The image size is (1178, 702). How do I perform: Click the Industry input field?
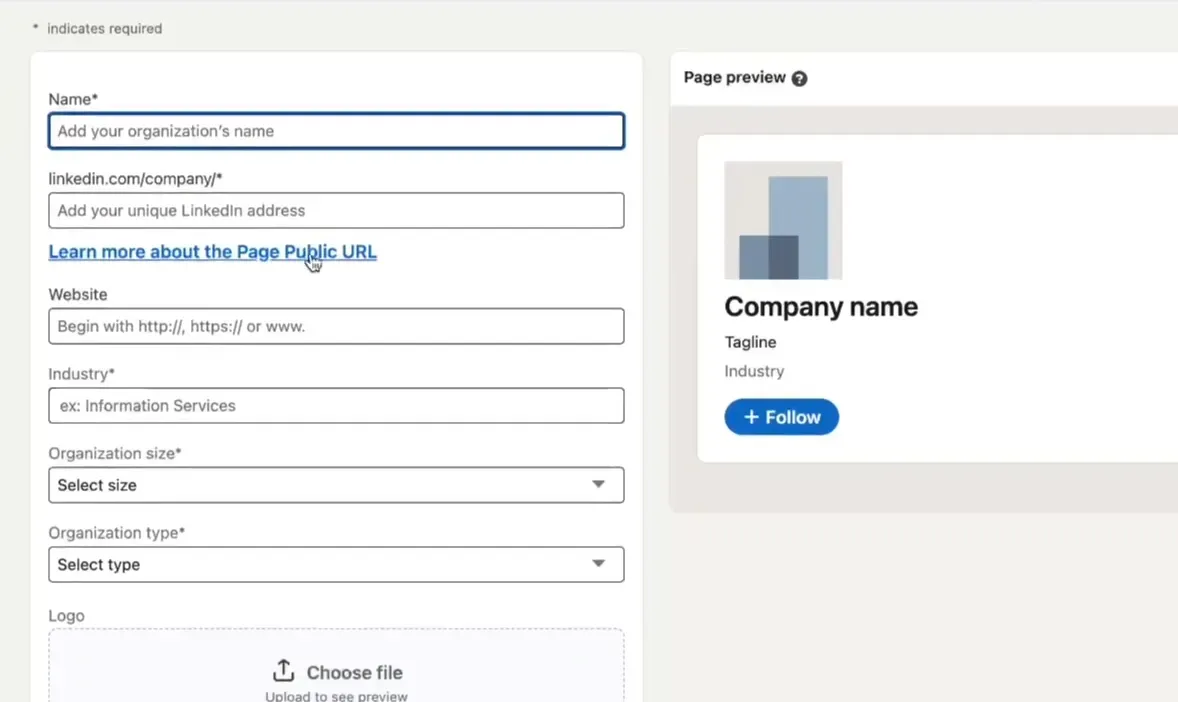click(x=336, y=406)
